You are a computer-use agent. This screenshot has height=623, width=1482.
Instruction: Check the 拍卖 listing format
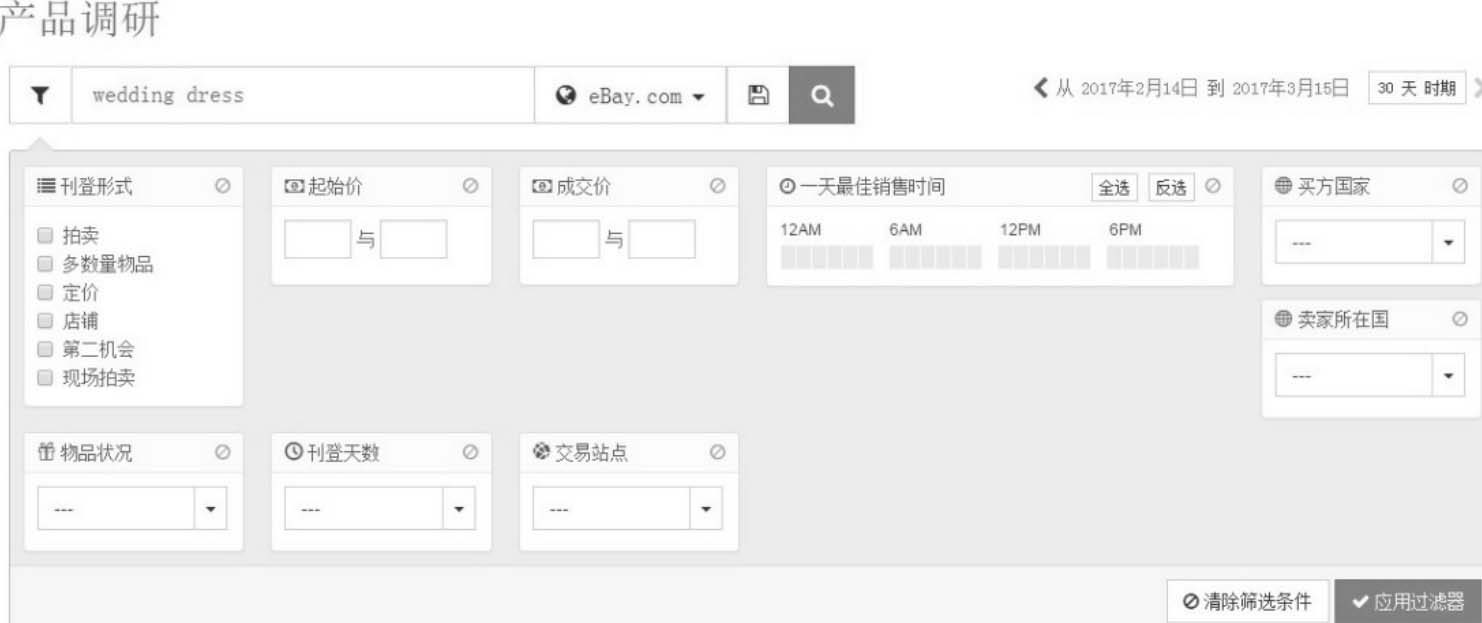pyautogui.click(x=44, y=236)
